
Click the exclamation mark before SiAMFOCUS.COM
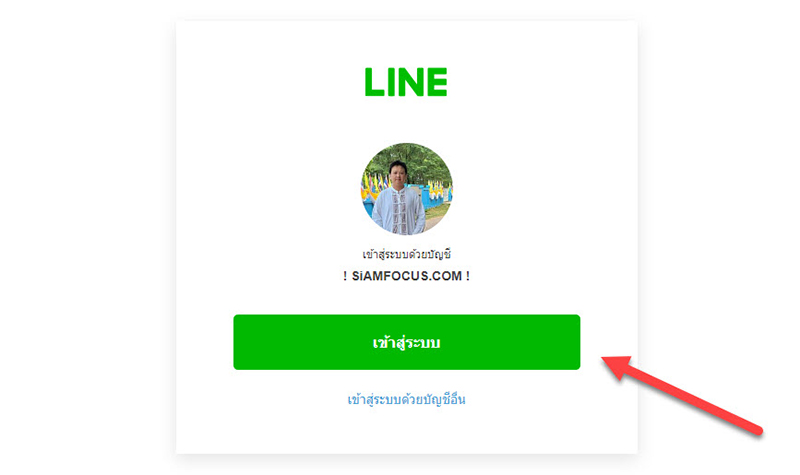[x=345, y=276]
